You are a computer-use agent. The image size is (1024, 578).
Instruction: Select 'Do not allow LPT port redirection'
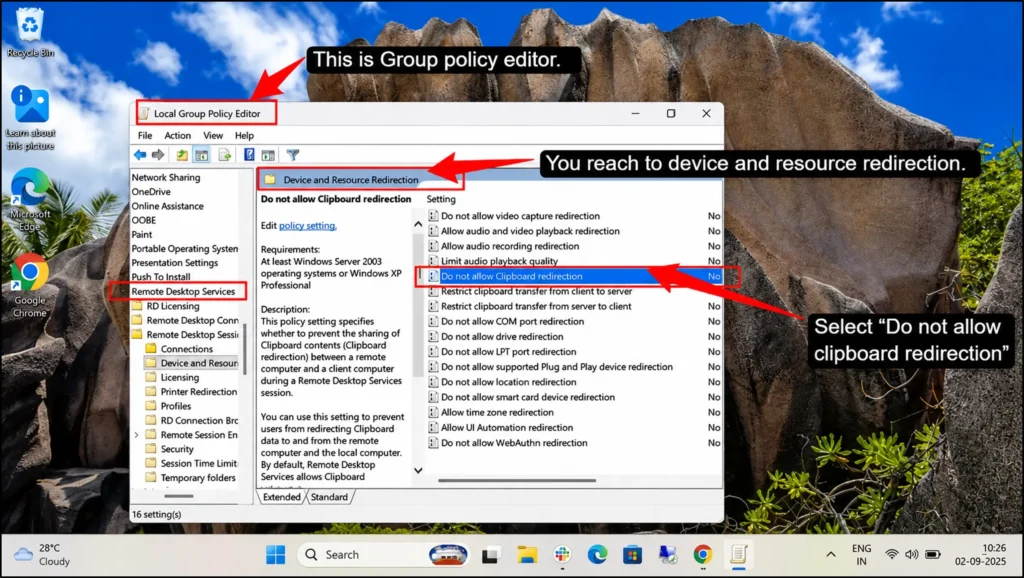tap(509, 352)
